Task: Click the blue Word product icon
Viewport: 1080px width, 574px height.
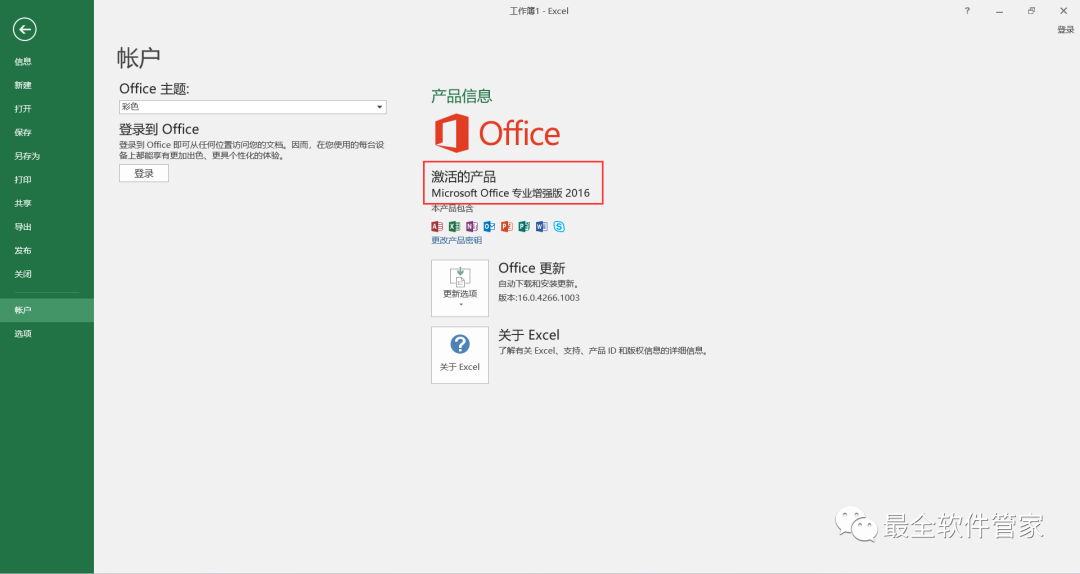Action: (541, 226)
